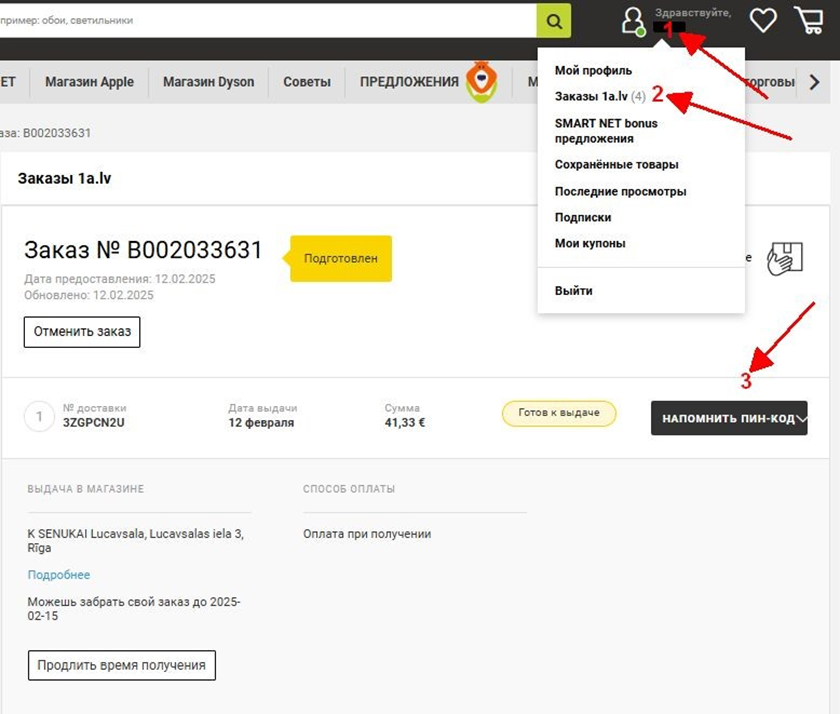Open the wishlist heart icon
Image resolution: width=840 pixels, height=714 pixels.
pyautogui.click(x=763, y=21)
